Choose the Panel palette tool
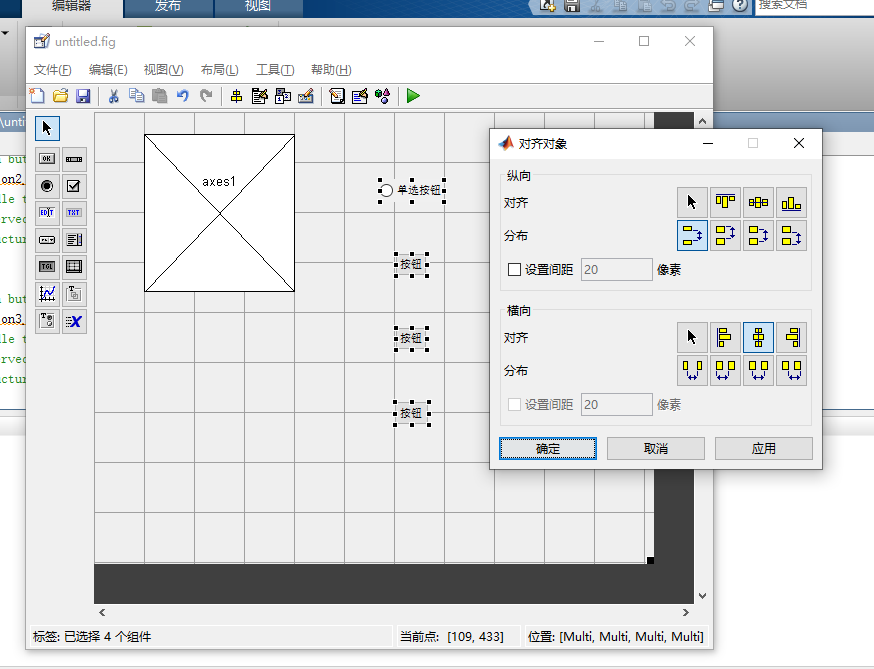 tap(74, 293)
